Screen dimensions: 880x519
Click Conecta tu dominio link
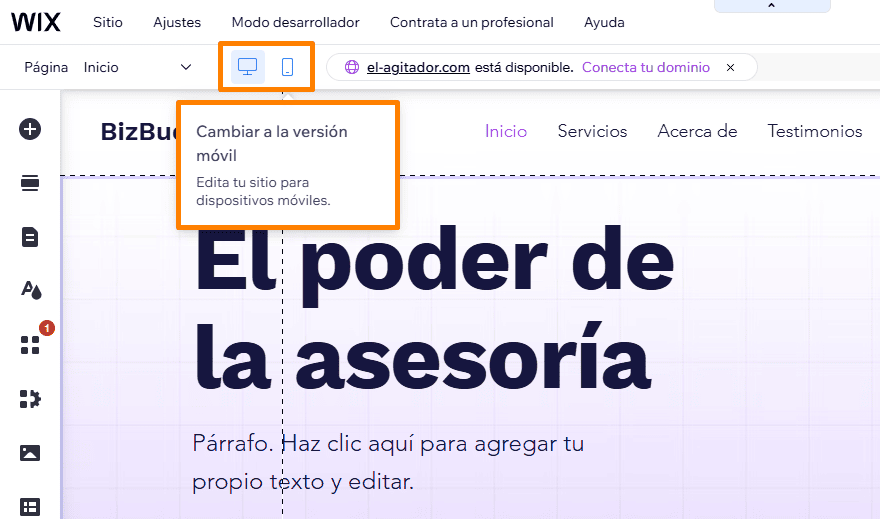click(645, 67)
